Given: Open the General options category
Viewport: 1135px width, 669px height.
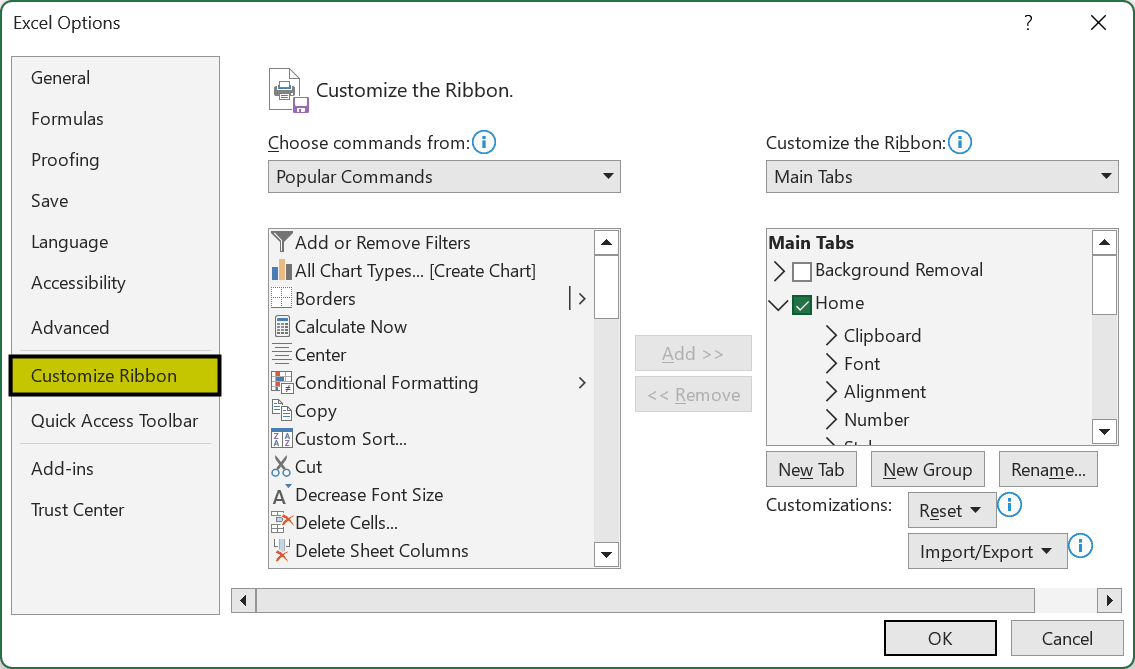Looking at the screenshot, I should point(115,77).
